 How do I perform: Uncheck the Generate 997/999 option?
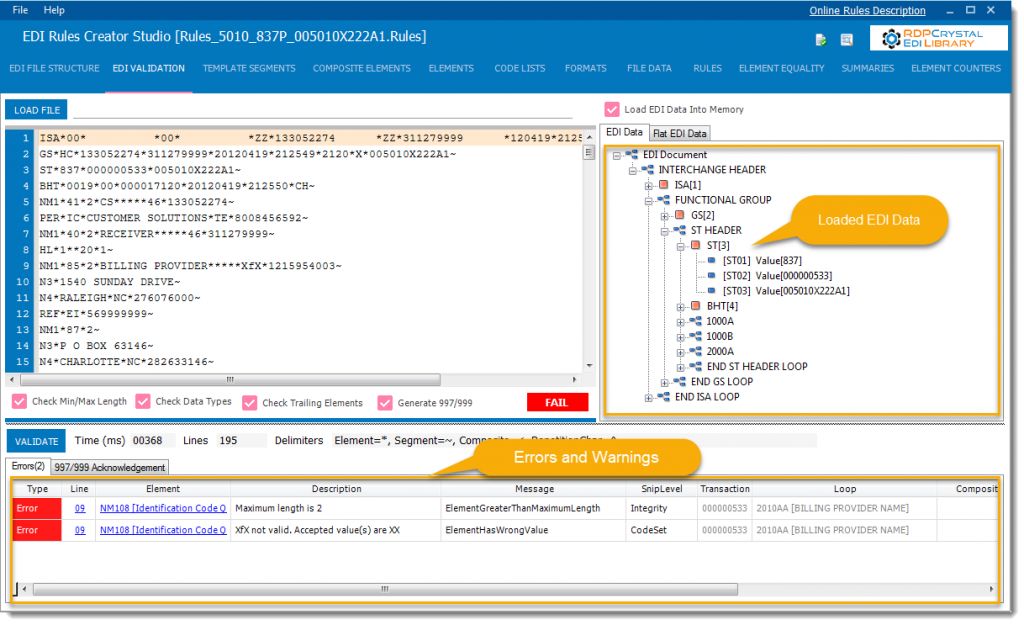pos(384,401)
